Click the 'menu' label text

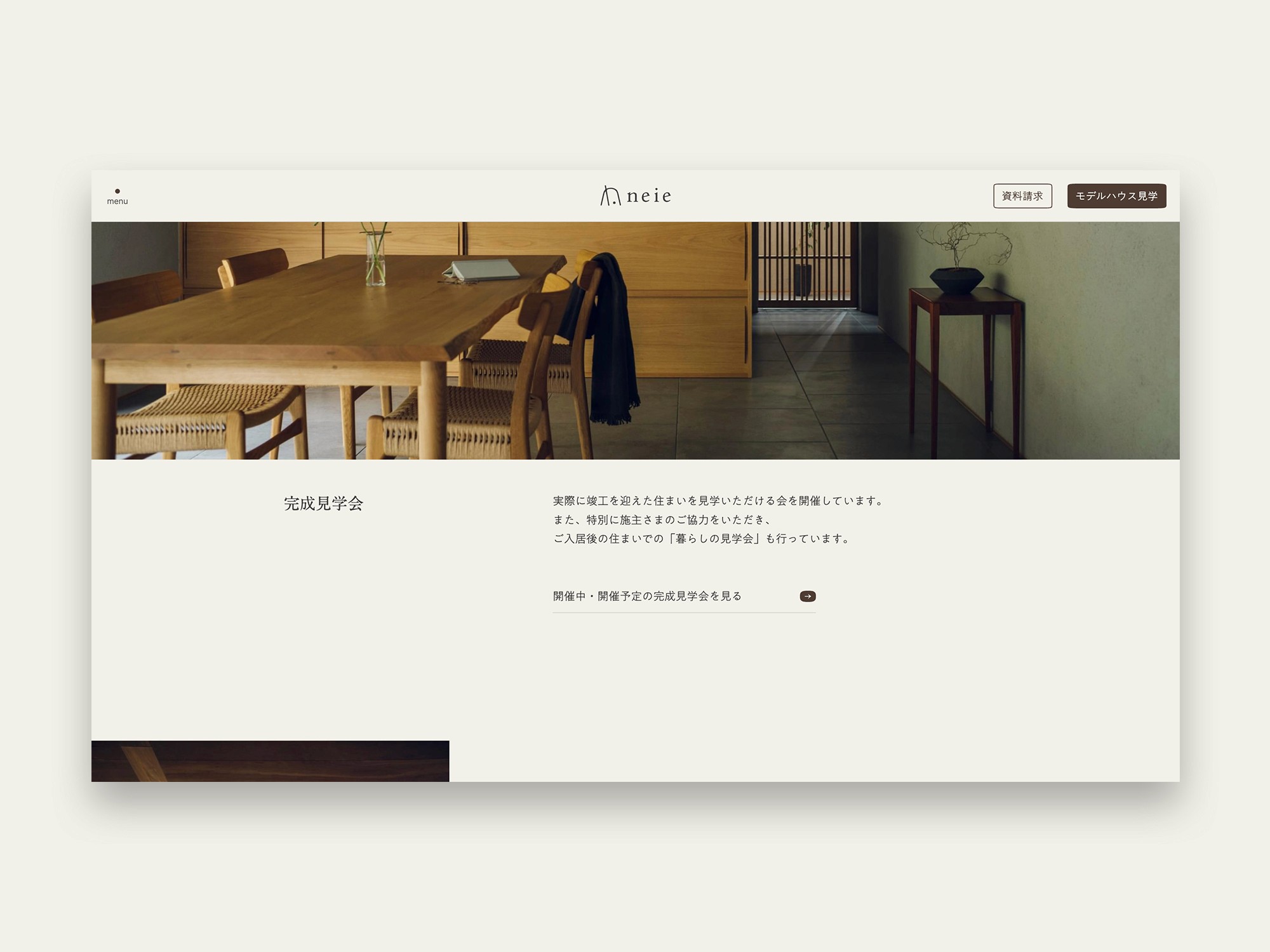(117, 202)
